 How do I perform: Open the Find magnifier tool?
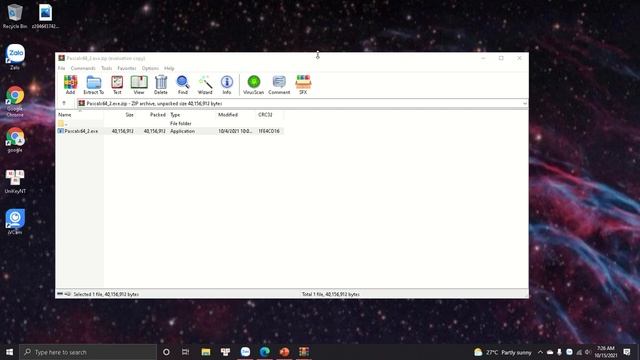[183, 85]
